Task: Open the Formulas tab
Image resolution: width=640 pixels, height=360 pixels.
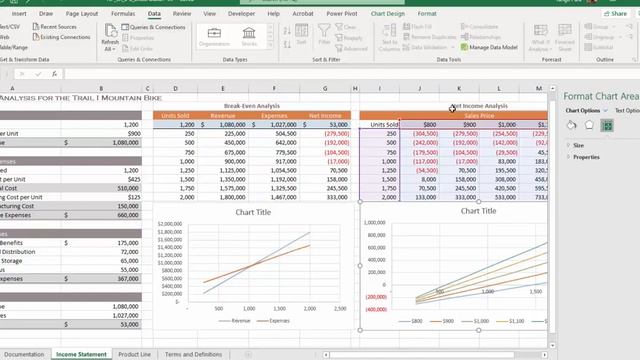Action: (123, 13)
